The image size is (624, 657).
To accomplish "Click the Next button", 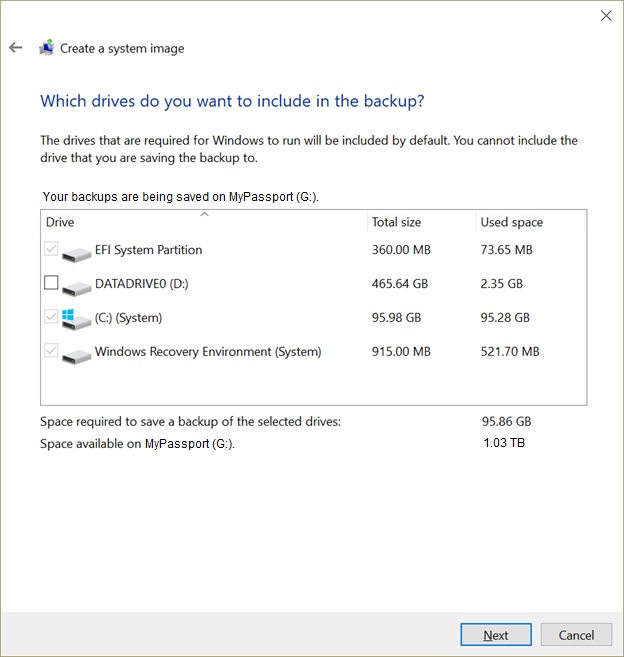I will point(496,635).
